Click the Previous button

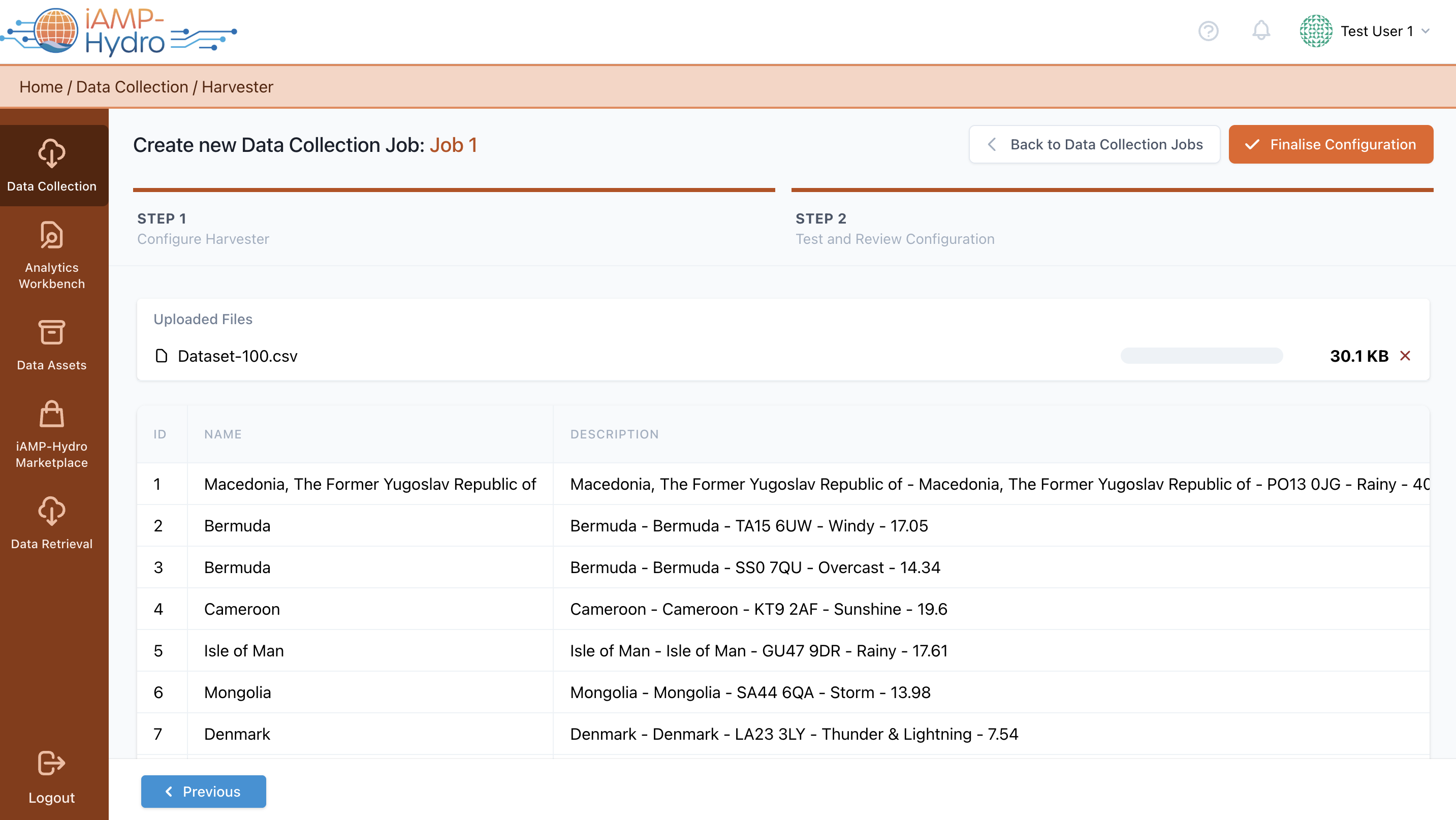(x=204, y=791)
